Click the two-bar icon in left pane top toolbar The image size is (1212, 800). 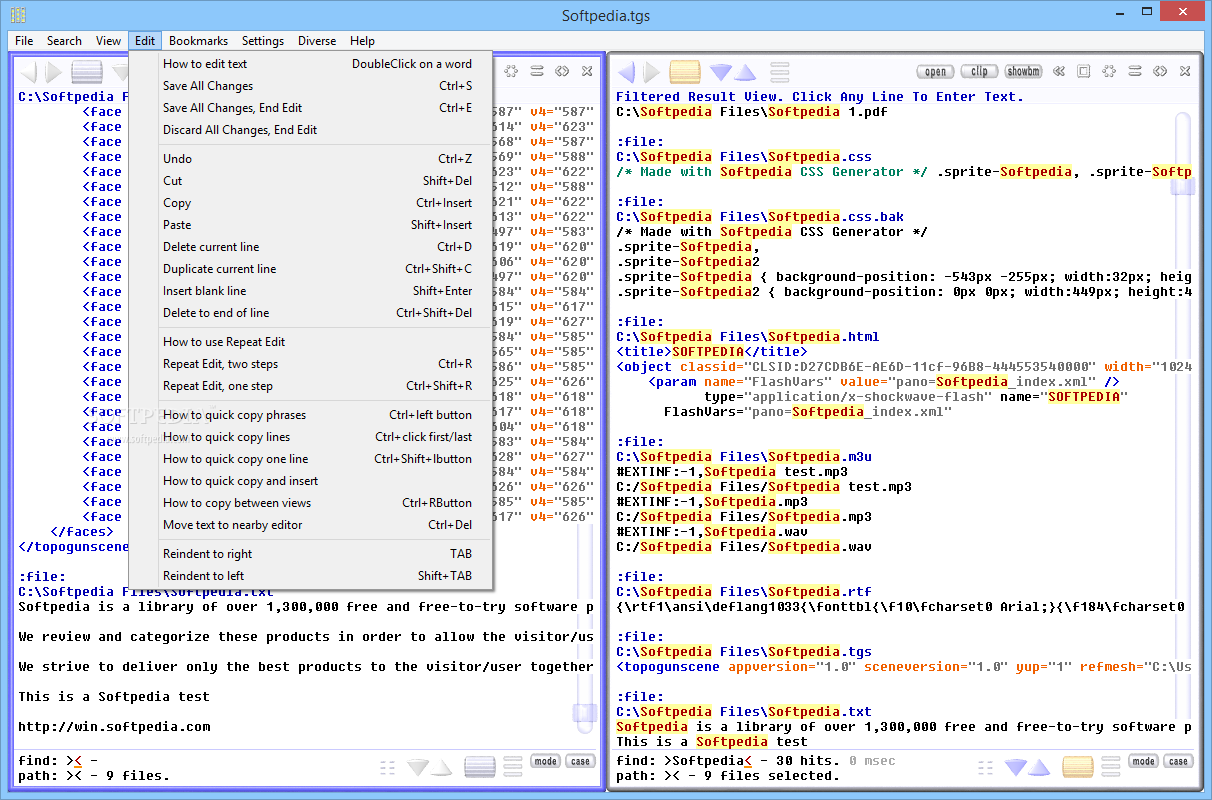pos(537,71)
